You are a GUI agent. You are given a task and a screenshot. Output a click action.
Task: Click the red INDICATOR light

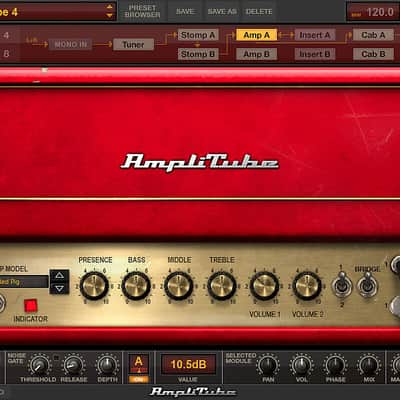click(31, 305)
